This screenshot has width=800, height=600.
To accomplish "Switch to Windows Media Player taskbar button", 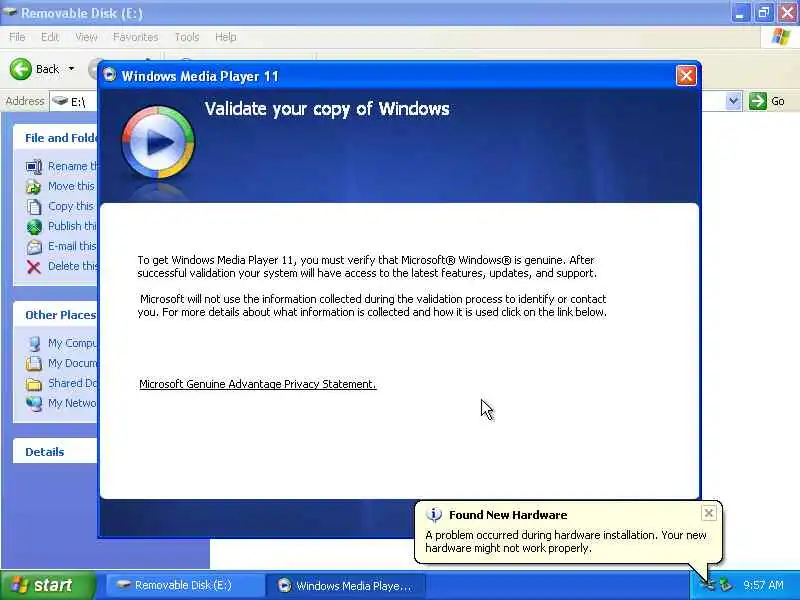I will click(x=347, y=586).
